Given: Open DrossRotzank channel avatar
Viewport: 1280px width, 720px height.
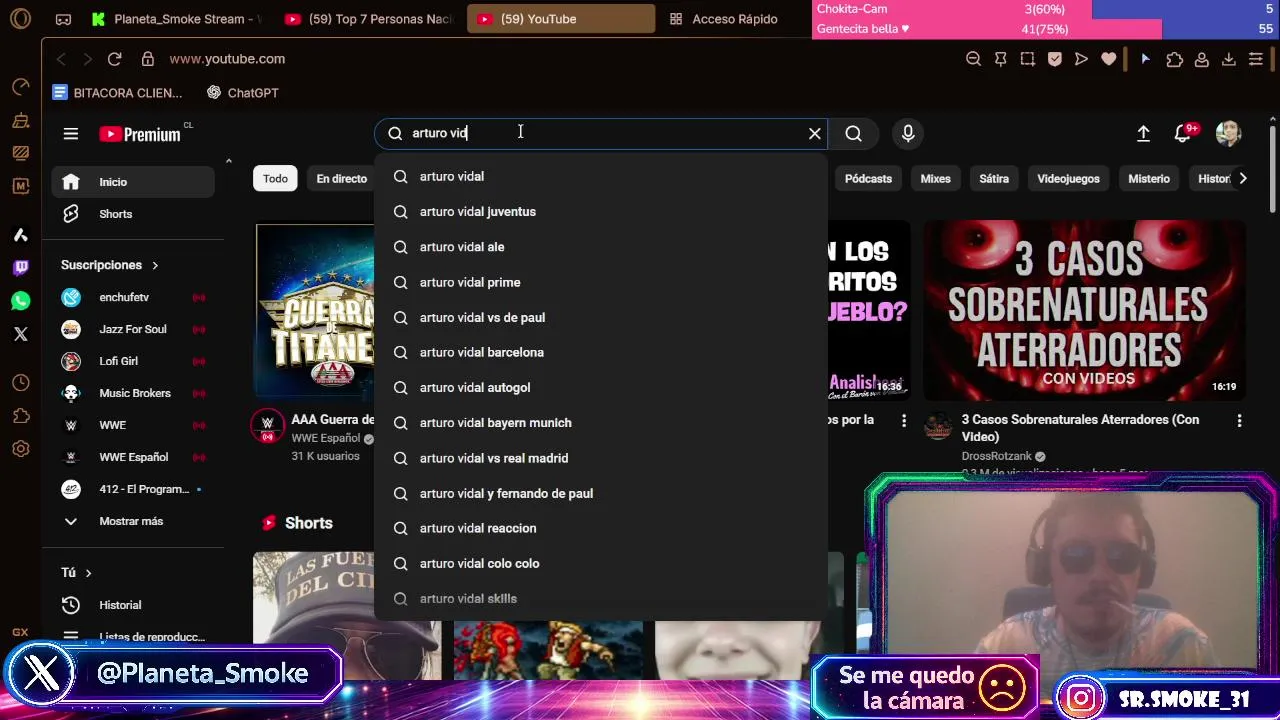Looking at the screenshot, I should (x=938, y=427).
